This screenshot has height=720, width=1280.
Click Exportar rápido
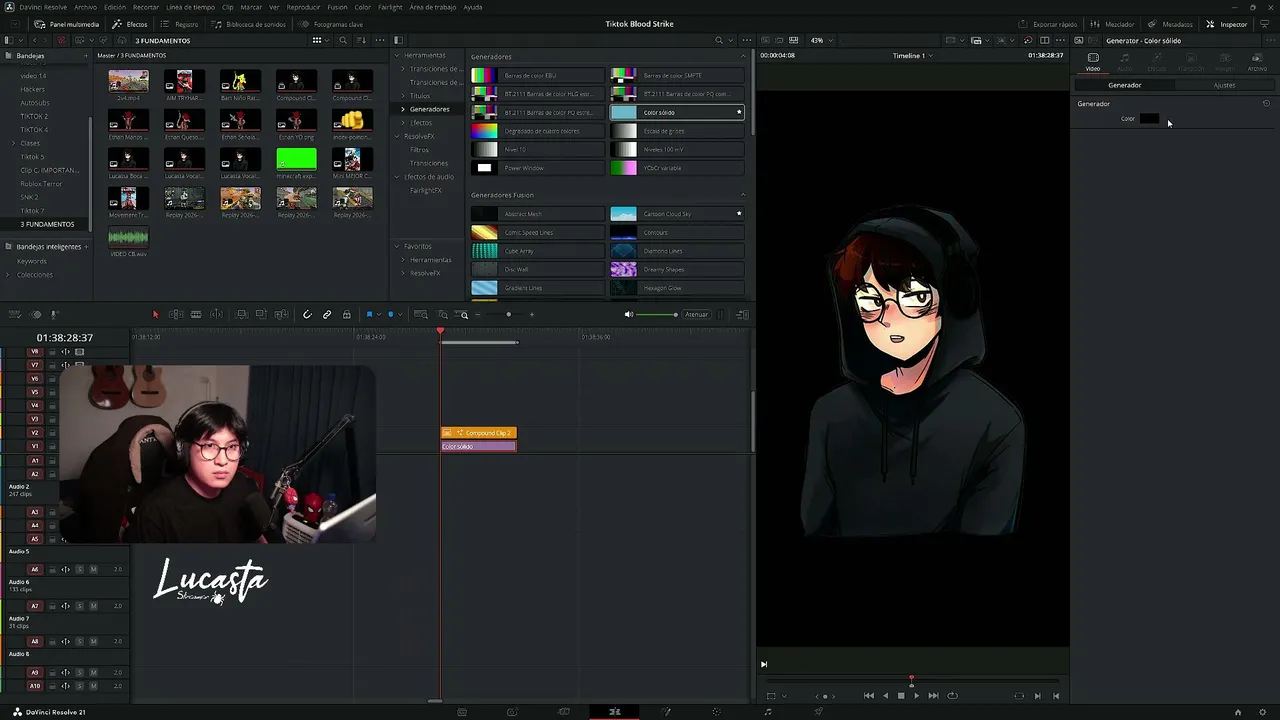click(1048, 24)
